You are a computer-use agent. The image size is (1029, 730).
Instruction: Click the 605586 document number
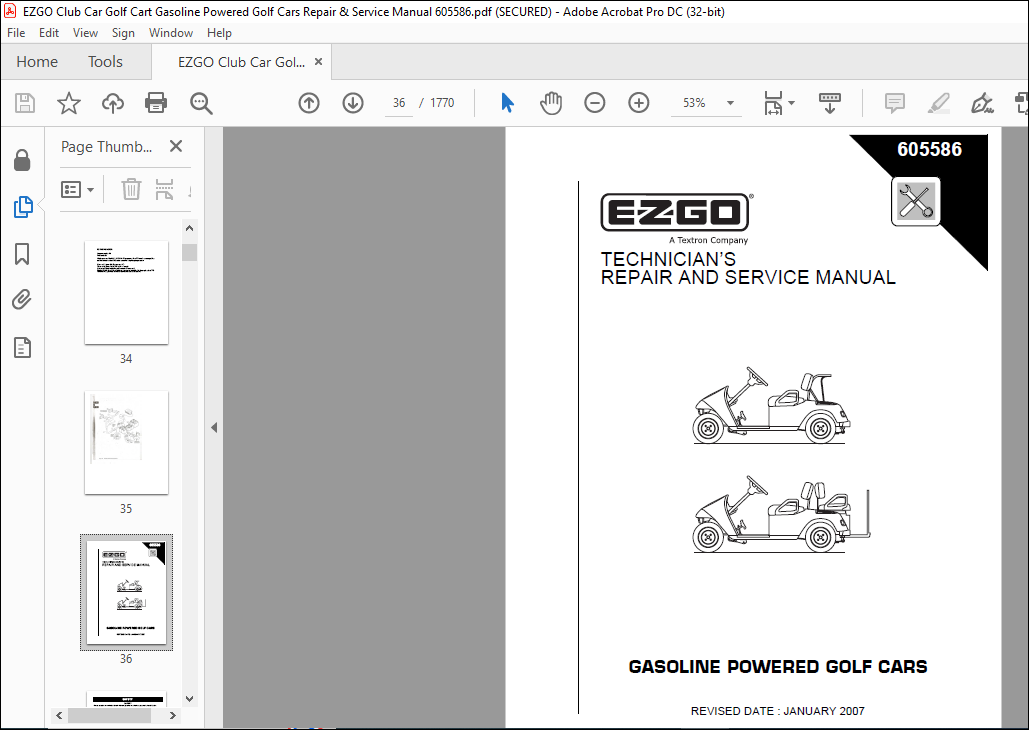point(929,149)
